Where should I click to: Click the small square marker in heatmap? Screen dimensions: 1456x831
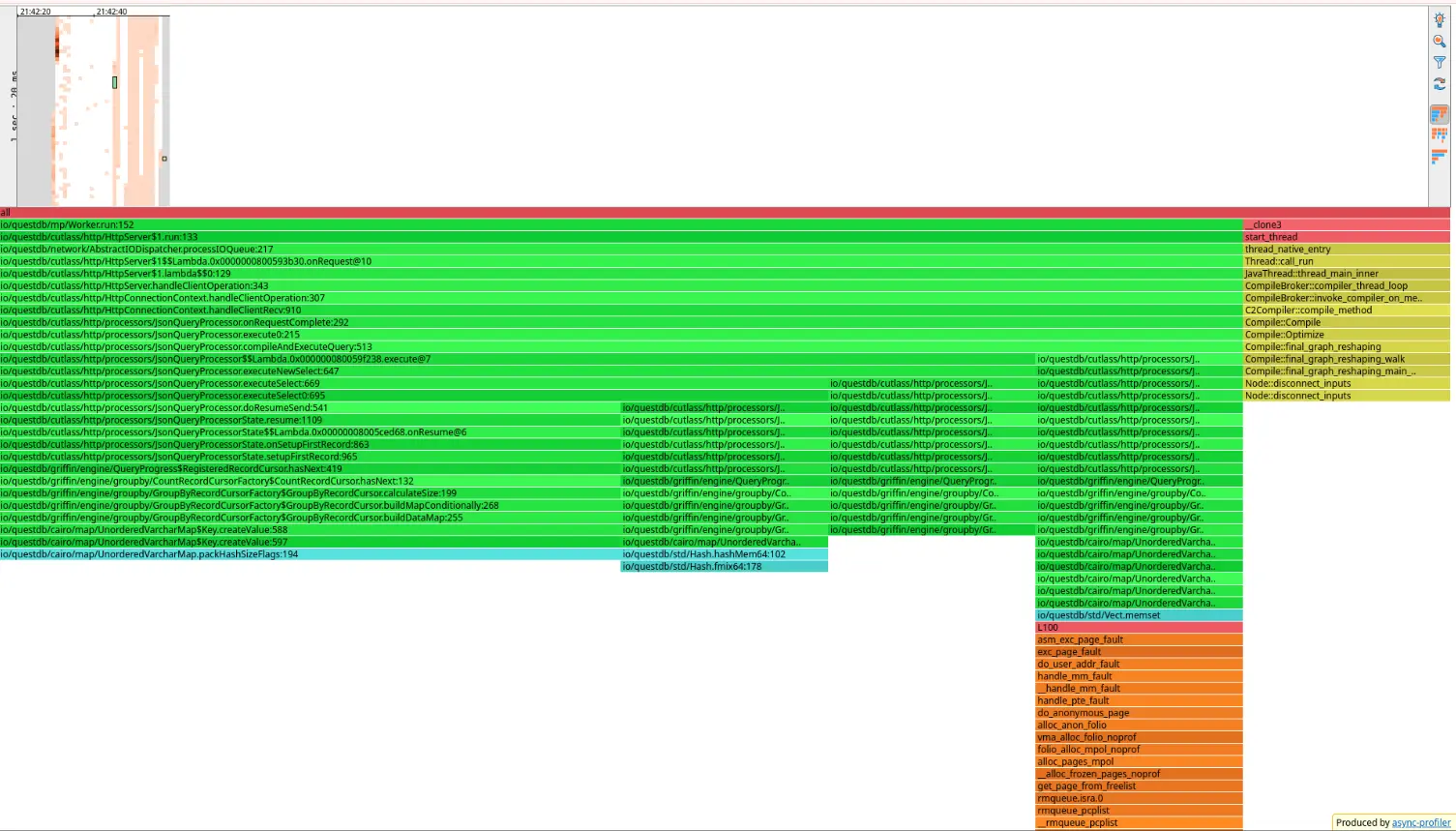[x=164, y=159]
